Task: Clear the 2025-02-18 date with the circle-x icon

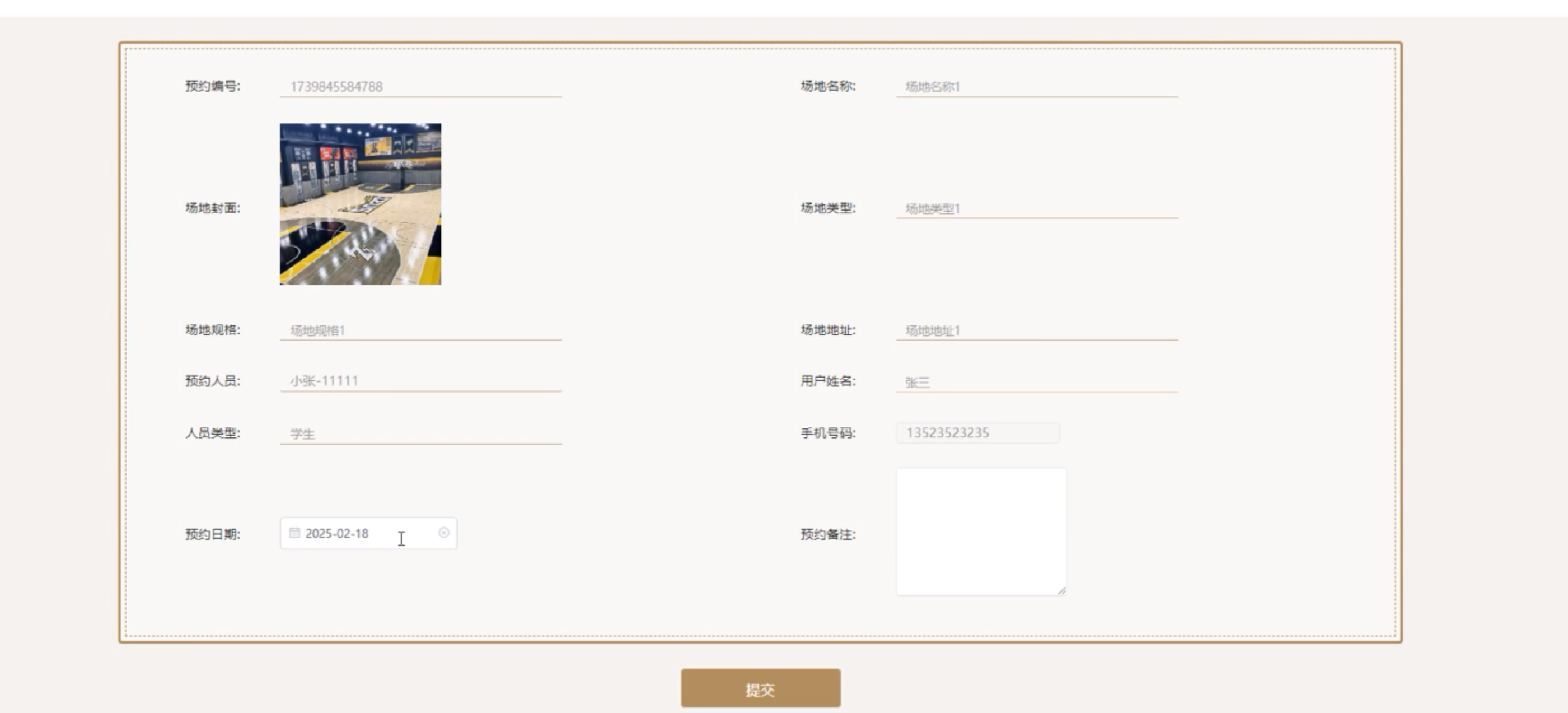Action: 444,533
